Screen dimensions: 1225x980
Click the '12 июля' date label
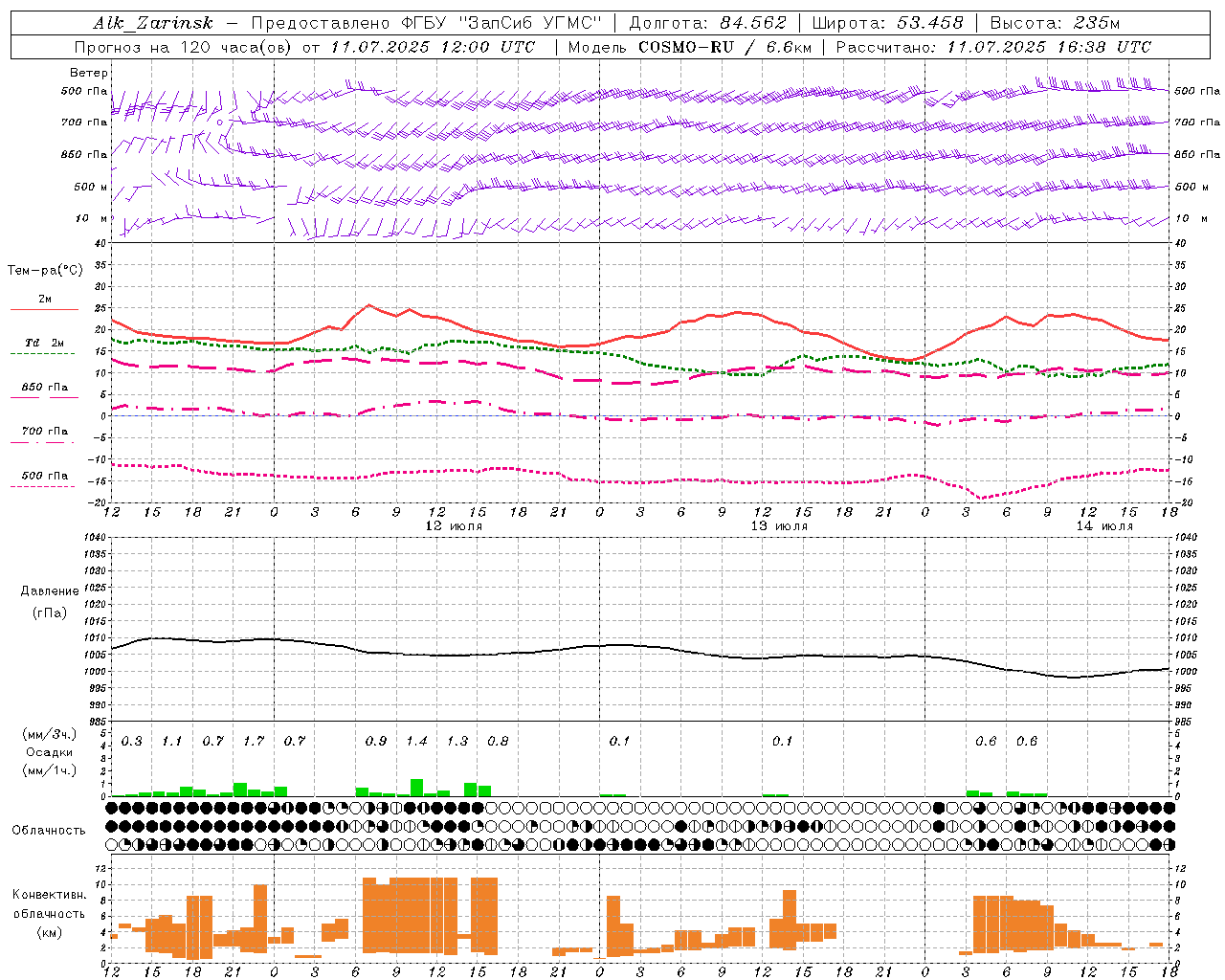[x=454, y=526]
